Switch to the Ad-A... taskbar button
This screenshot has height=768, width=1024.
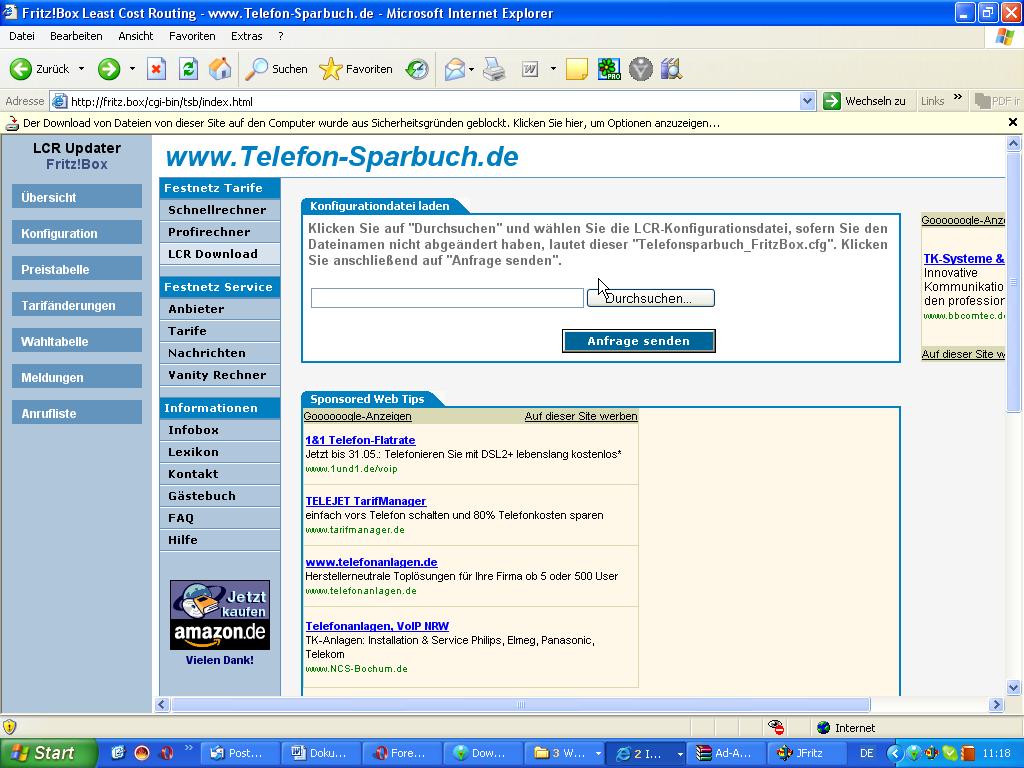pos(728,753)
